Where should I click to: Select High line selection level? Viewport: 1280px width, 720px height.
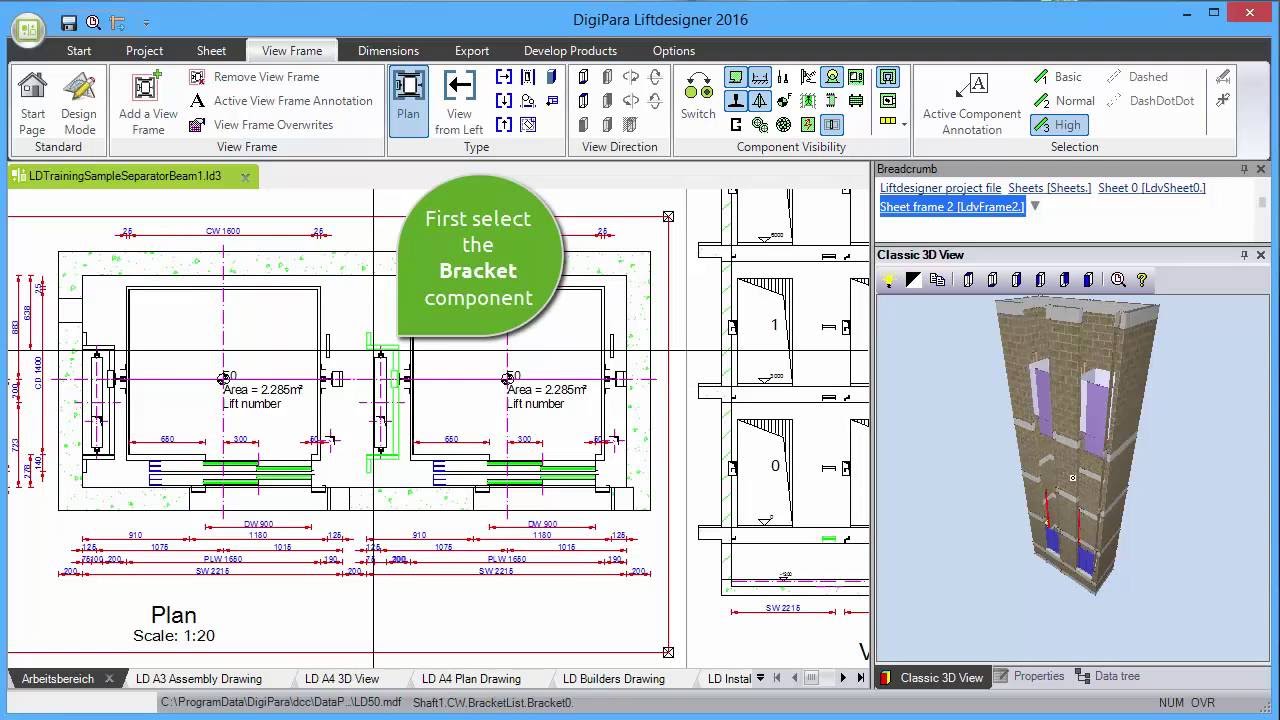1059,125
